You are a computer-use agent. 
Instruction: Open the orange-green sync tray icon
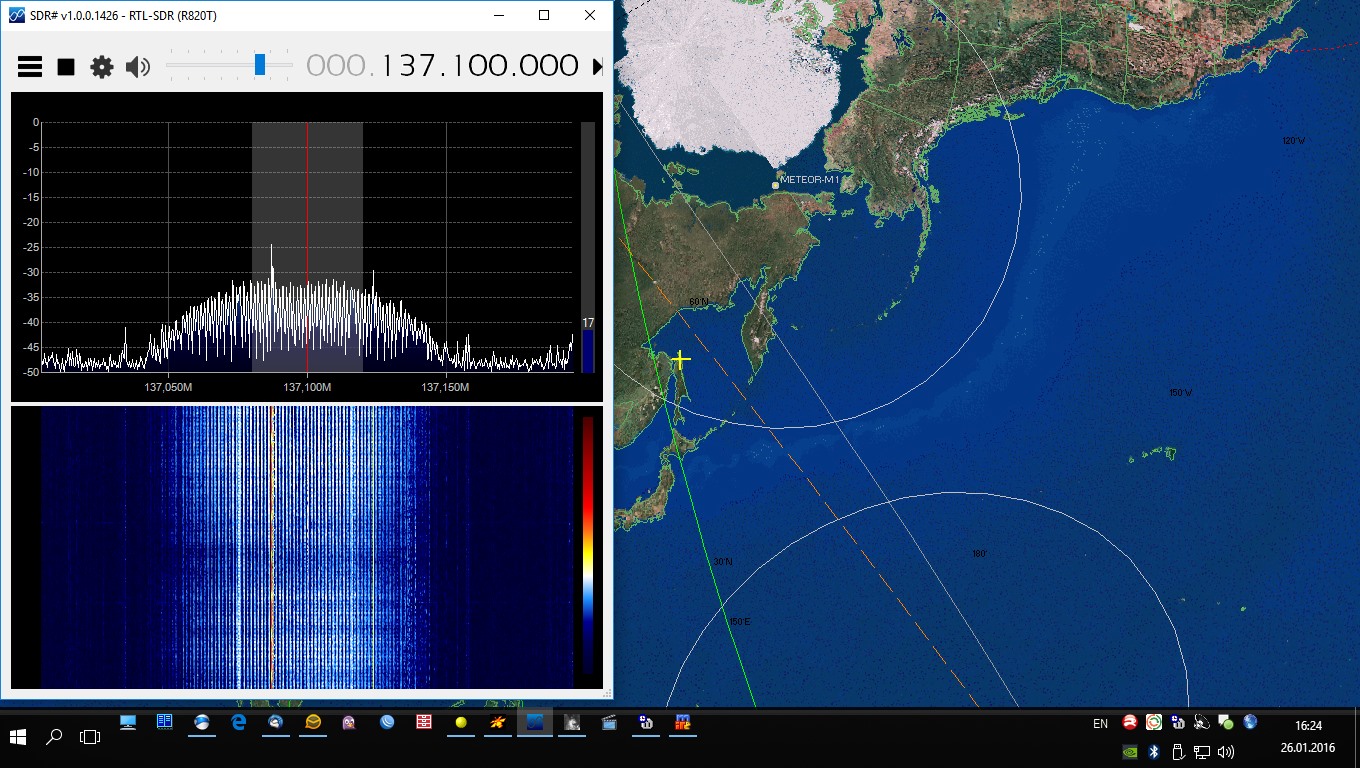[1154, 722]
